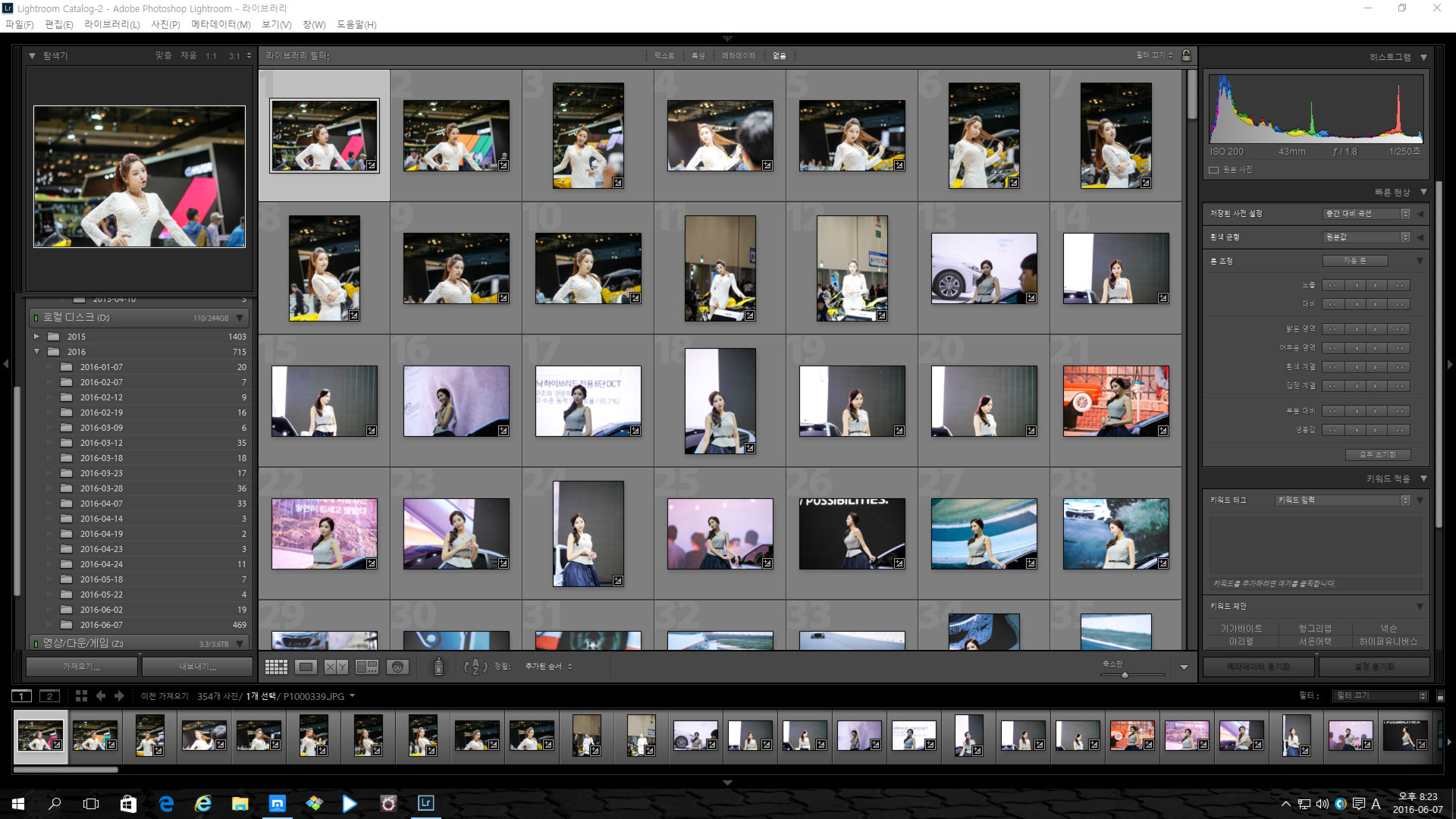Click the 가져오기 import button

click(82, 667)
